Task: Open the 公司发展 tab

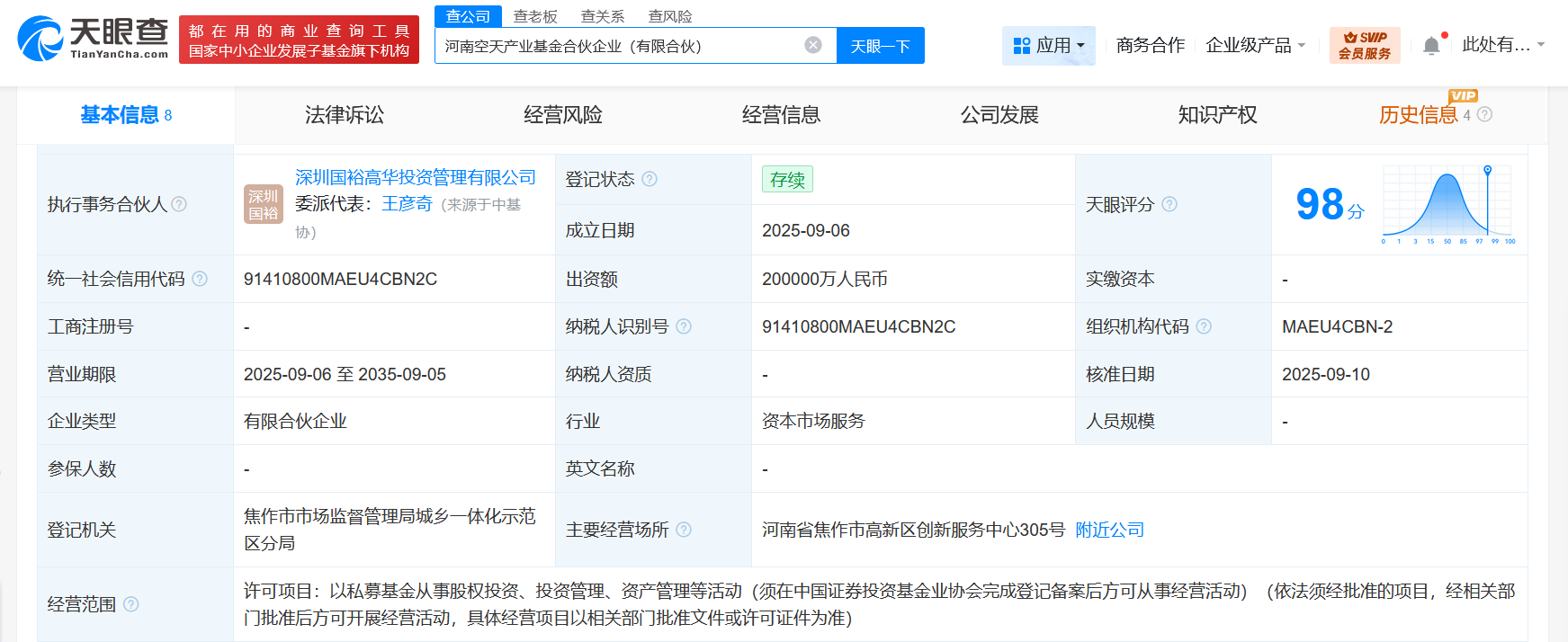Action: (x=999, y=115)
